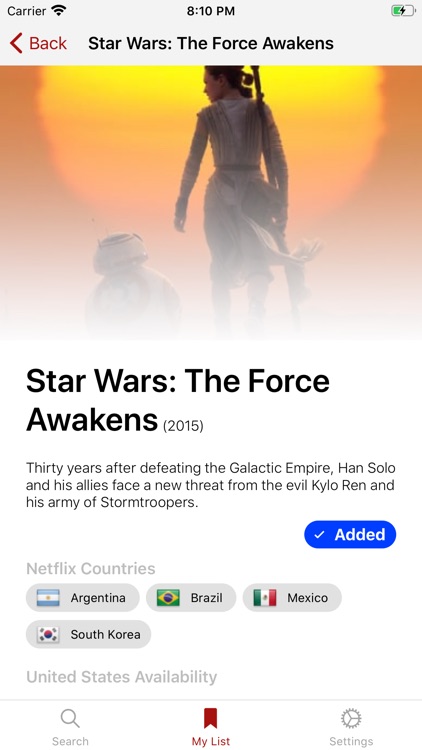422x750 pixels.
Task: Select the Brazil country chip
Action: pyautogui.click(x=191, y=597)
